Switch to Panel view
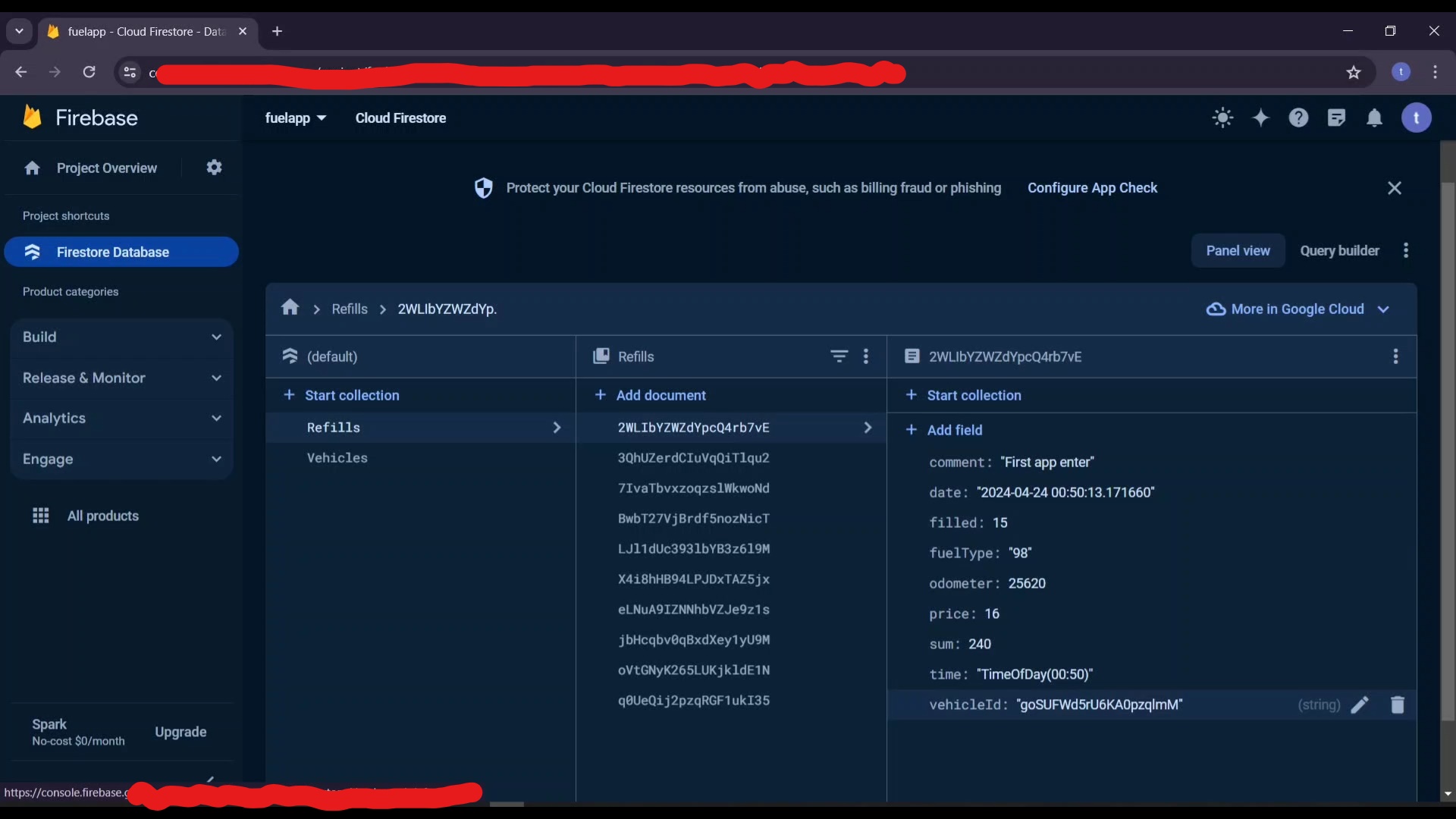The height and width of the screenshot is (819, 1456). tap(1238, 250)
